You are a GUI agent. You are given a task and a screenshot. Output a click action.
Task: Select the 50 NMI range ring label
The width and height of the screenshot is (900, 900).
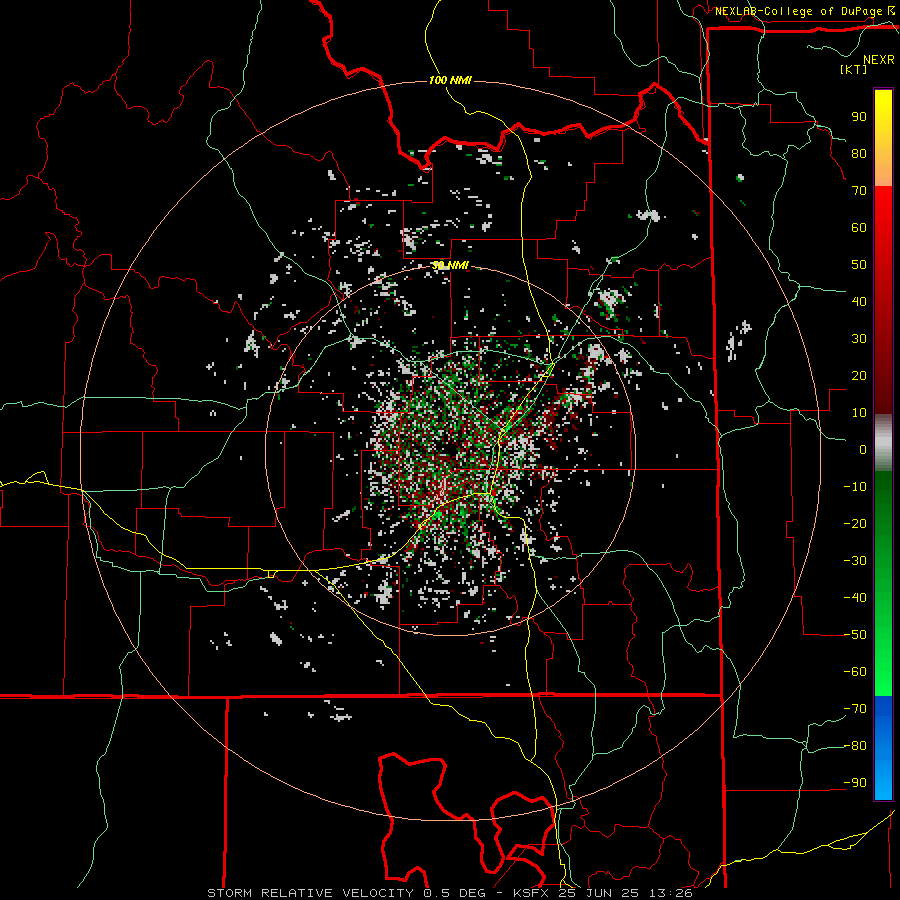point(450,265)
